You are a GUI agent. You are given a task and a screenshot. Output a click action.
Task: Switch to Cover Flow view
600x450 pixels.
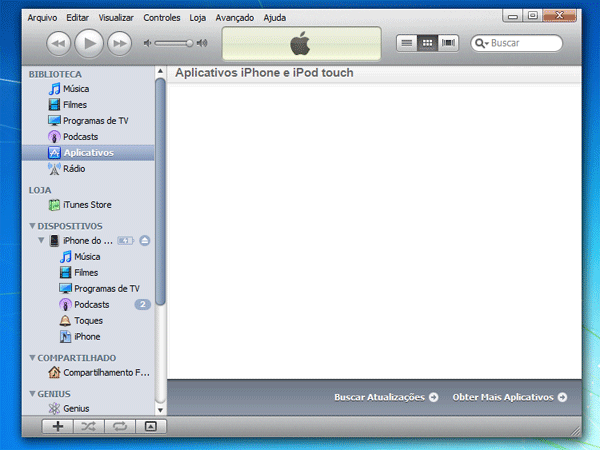point(448,43)
